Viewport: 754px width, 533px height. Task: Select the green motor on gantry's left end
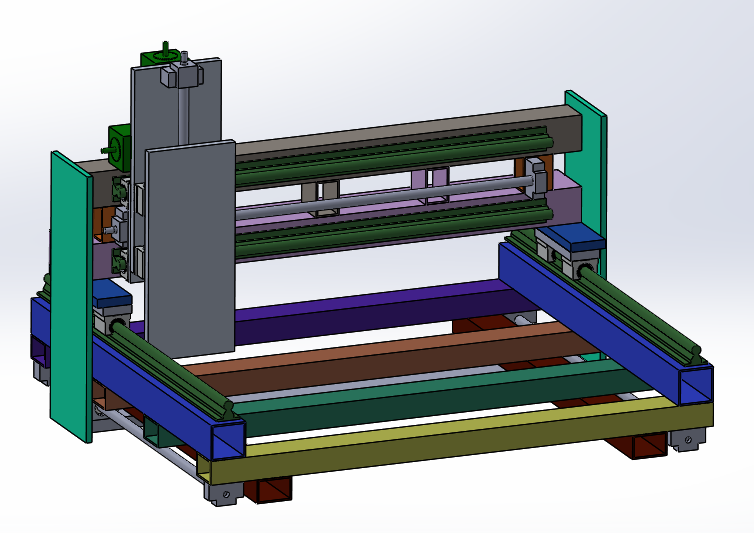point(119,145)
